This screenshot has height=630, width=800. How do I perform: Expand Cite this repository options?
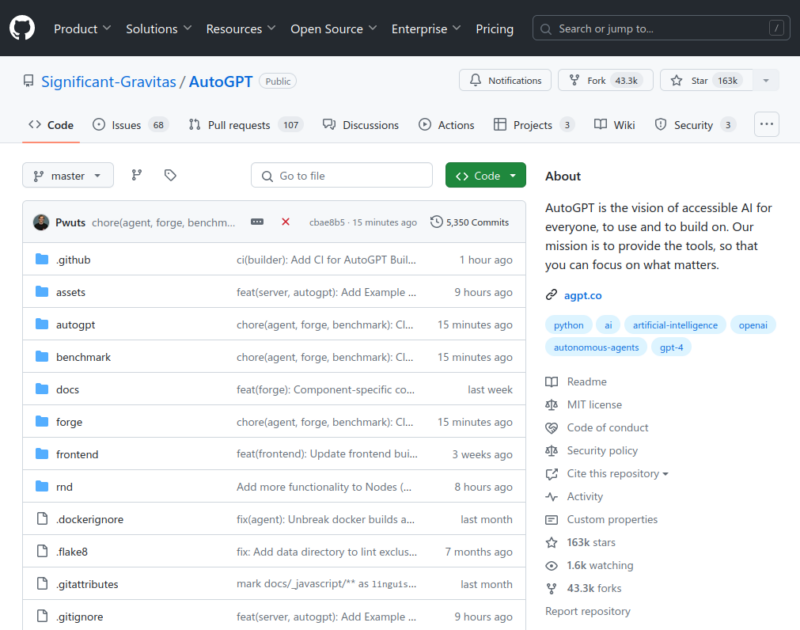pyautogui.click(x=606, y=473)
